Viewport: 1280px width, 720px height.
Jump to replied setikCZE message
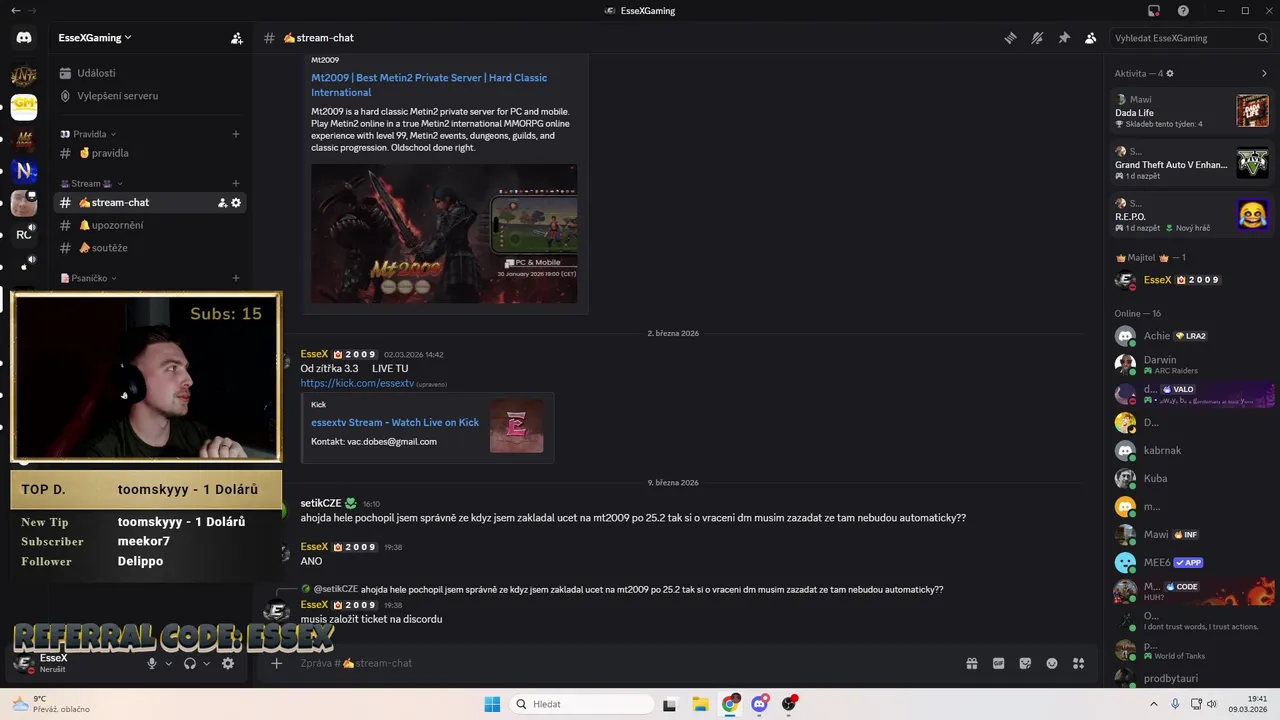click(651, 590)
